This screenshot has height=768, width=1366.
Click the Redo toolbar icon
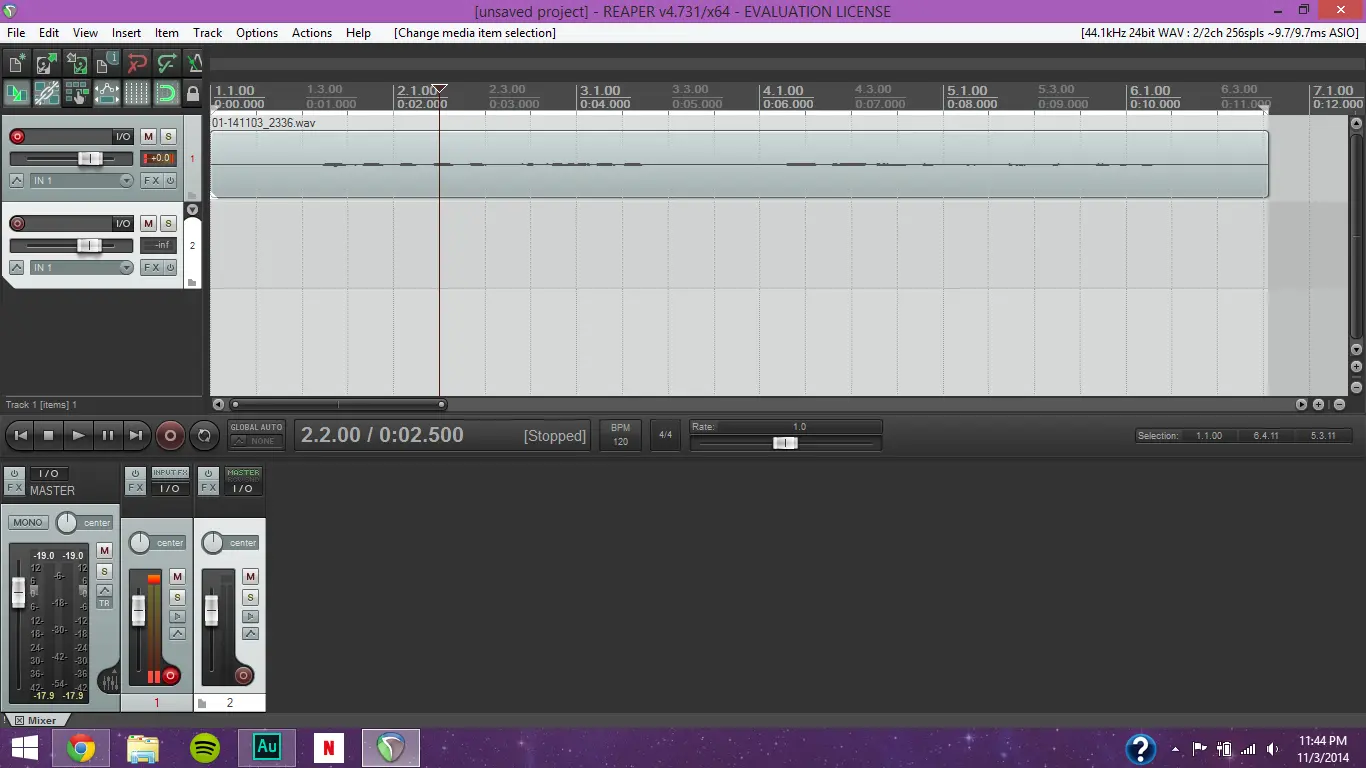click(x=166, y=63)
